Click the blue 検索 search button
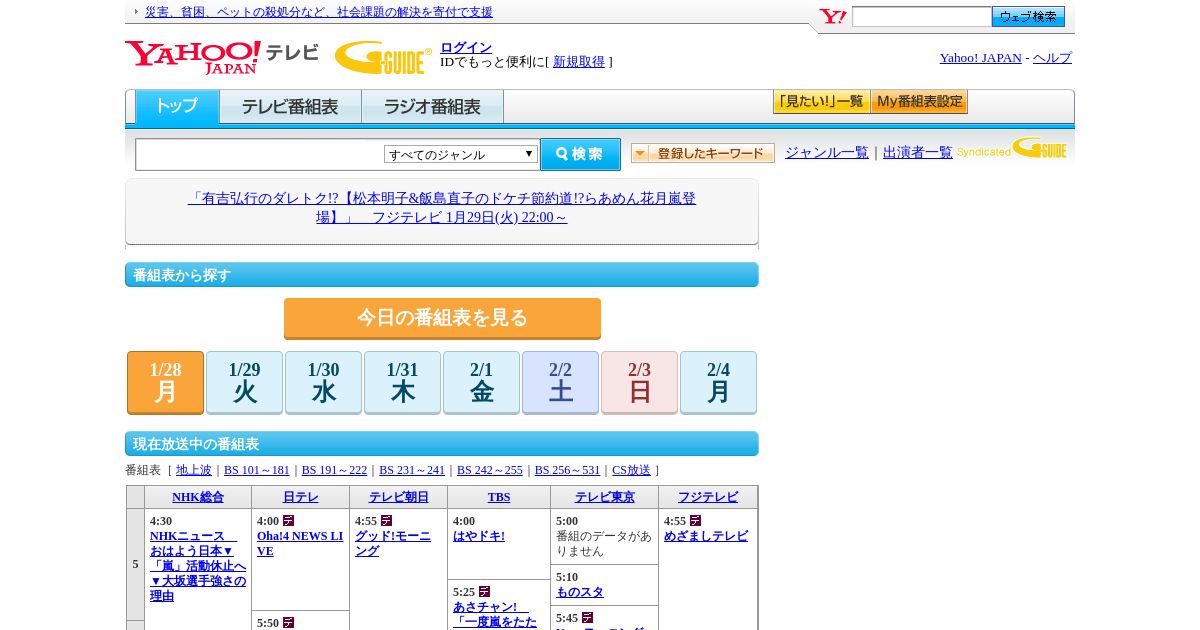Viewport: 1200px width, 630px height. [580, 154]
